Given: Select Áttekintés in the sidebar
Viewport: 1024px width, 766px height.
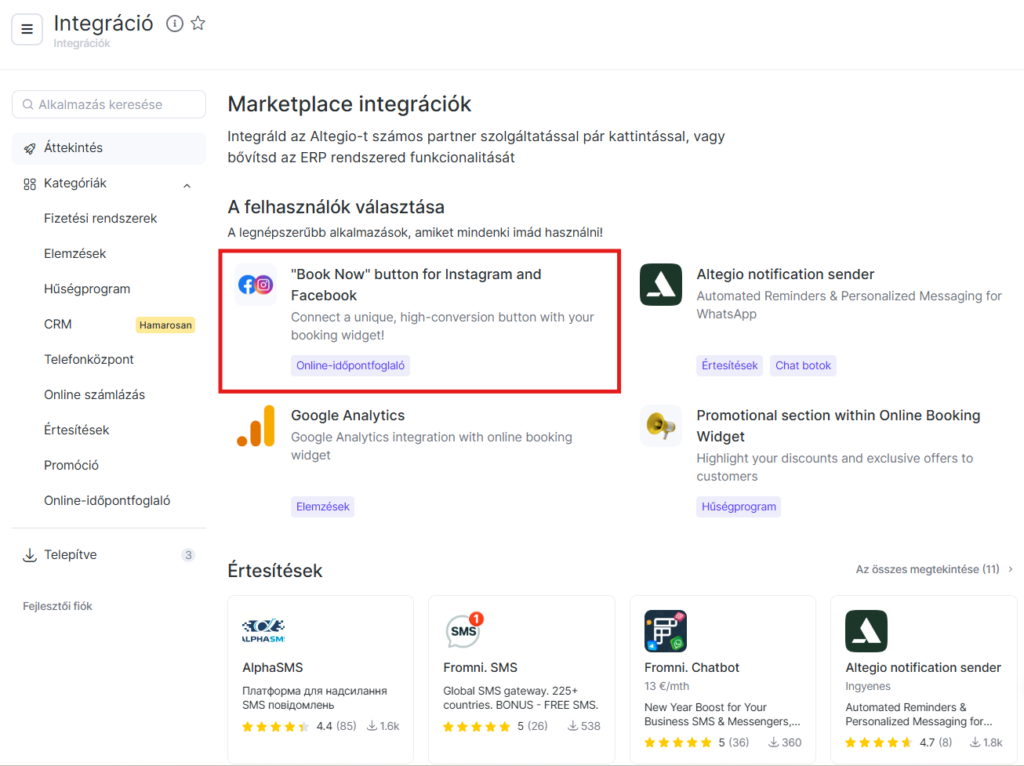Looking at the screenshot, I should tap(73, 148).
